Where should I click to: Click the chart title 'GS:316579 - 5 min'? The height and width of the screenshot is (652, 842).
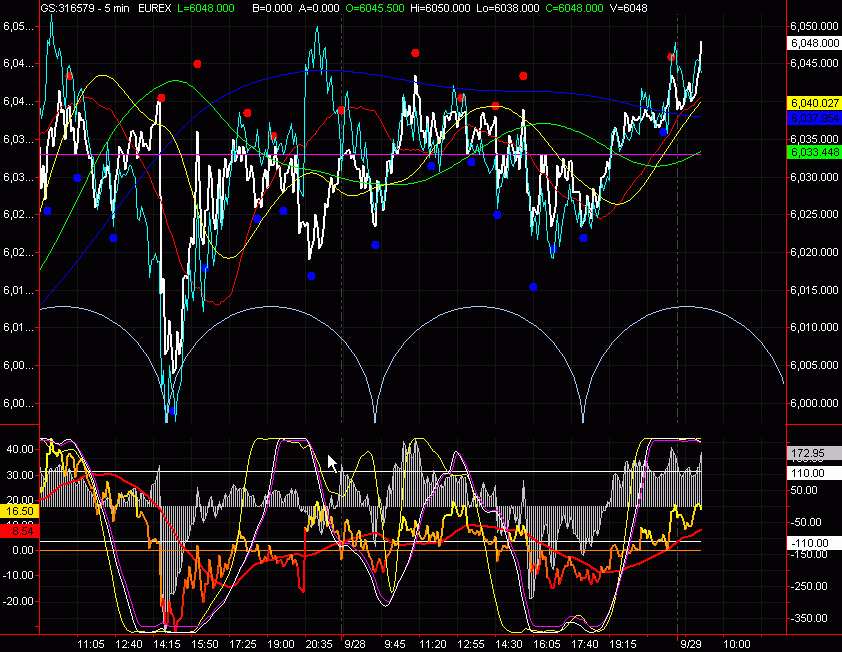85,8
